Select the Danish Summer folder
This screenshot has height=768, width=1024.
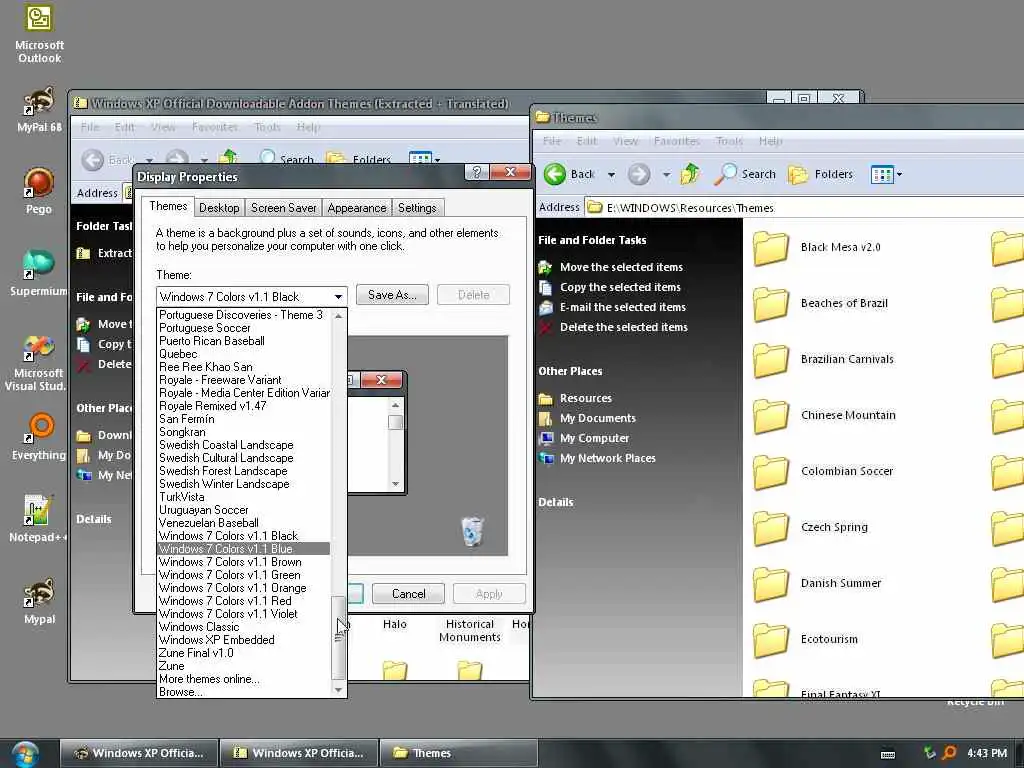pyautogui.click(x=817, y=584)
